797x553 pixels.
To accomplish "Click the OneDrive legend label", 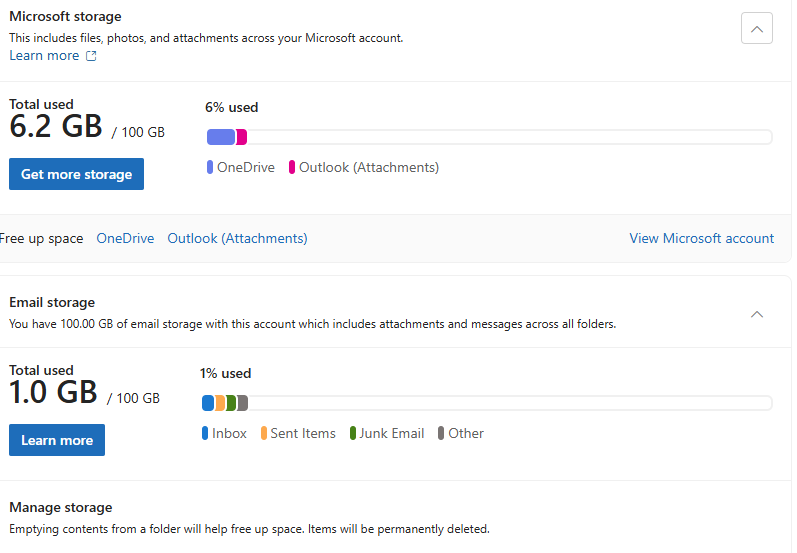I will click(246, 167).
